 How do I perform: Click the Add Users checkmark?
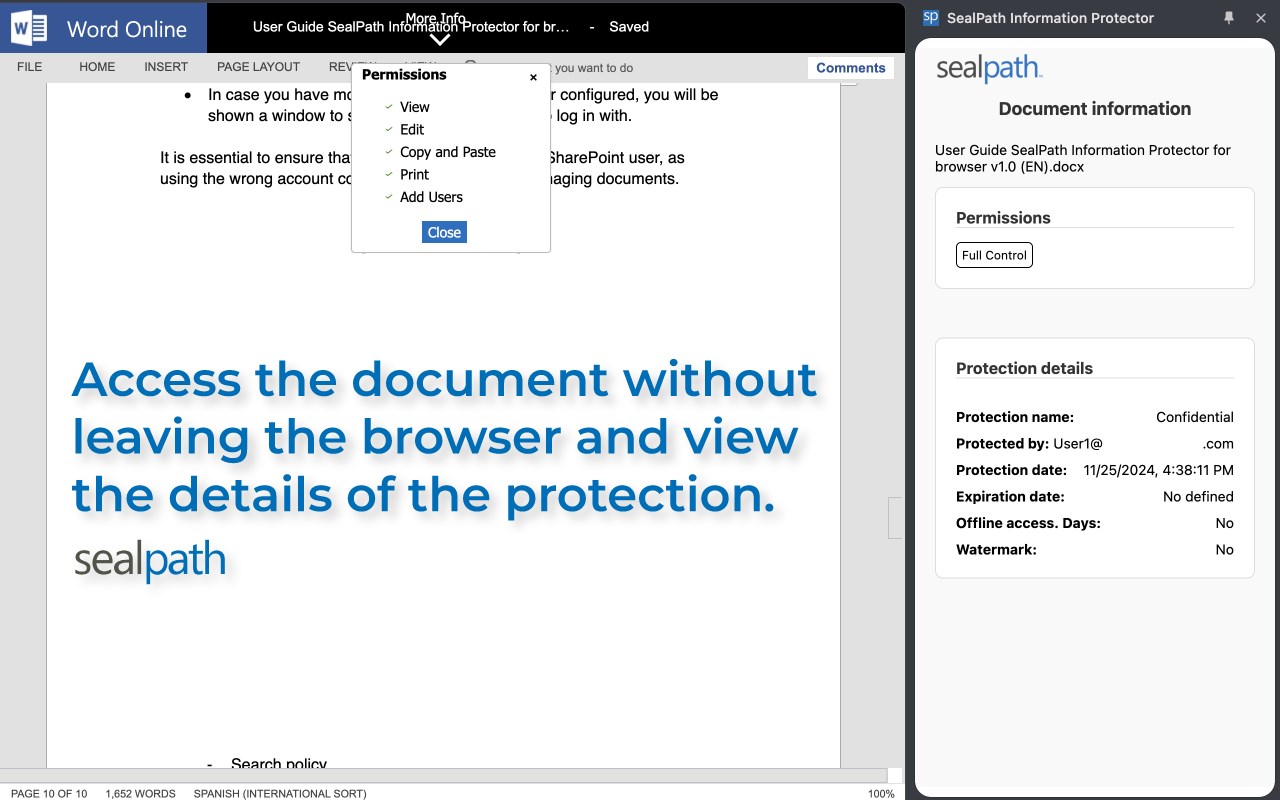(389, 197)
